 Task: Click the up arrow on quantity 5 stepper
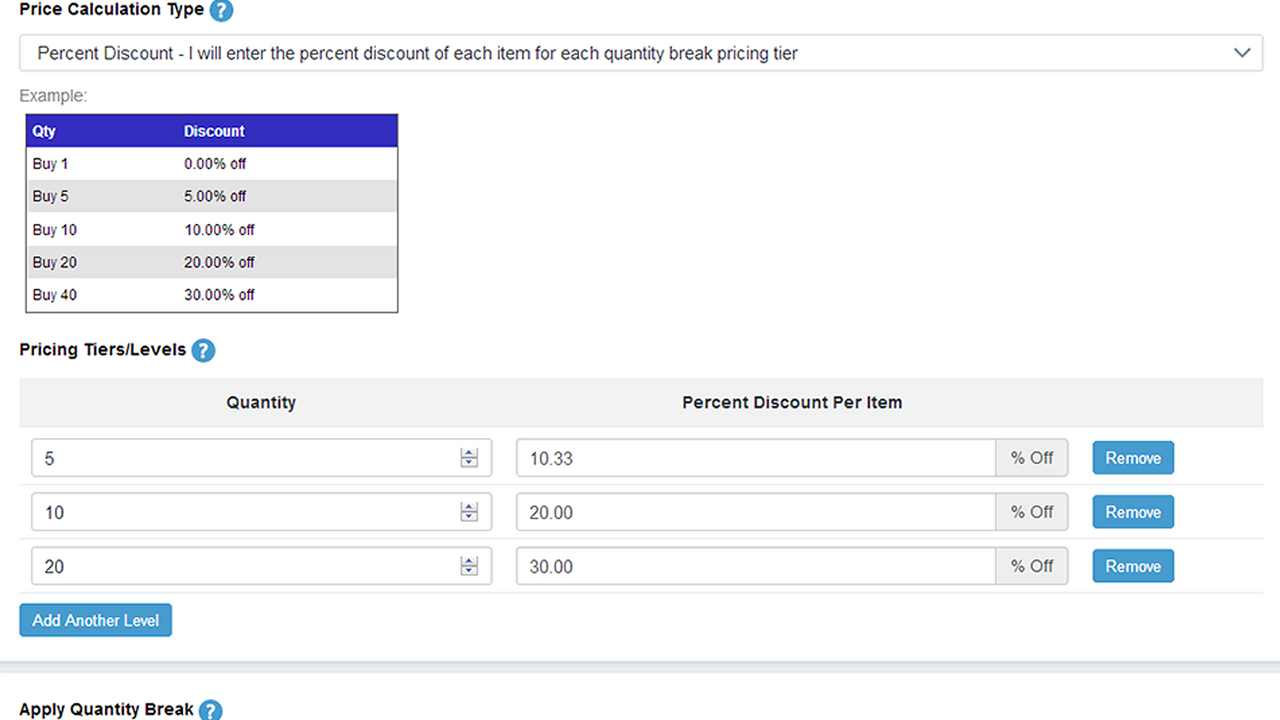click(x=468, y=453)
